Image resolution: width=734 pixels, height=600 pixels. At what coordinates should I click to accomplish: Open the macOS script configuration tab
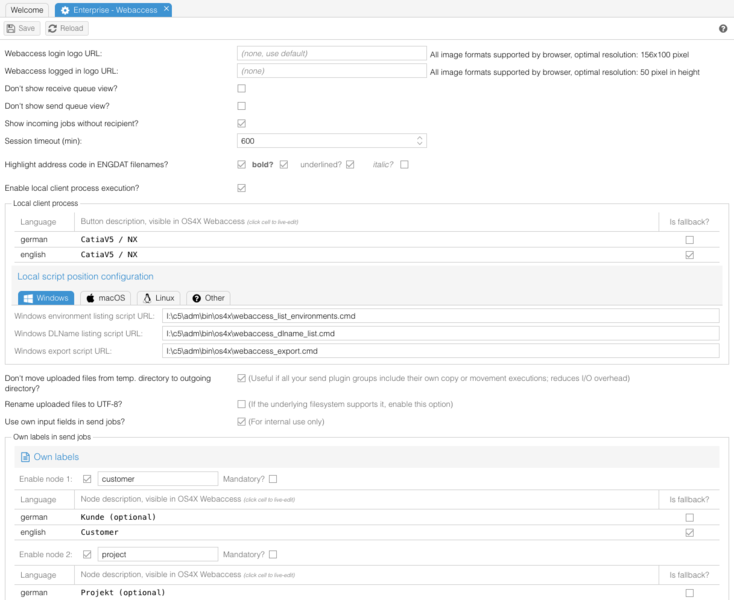point(104,298)
